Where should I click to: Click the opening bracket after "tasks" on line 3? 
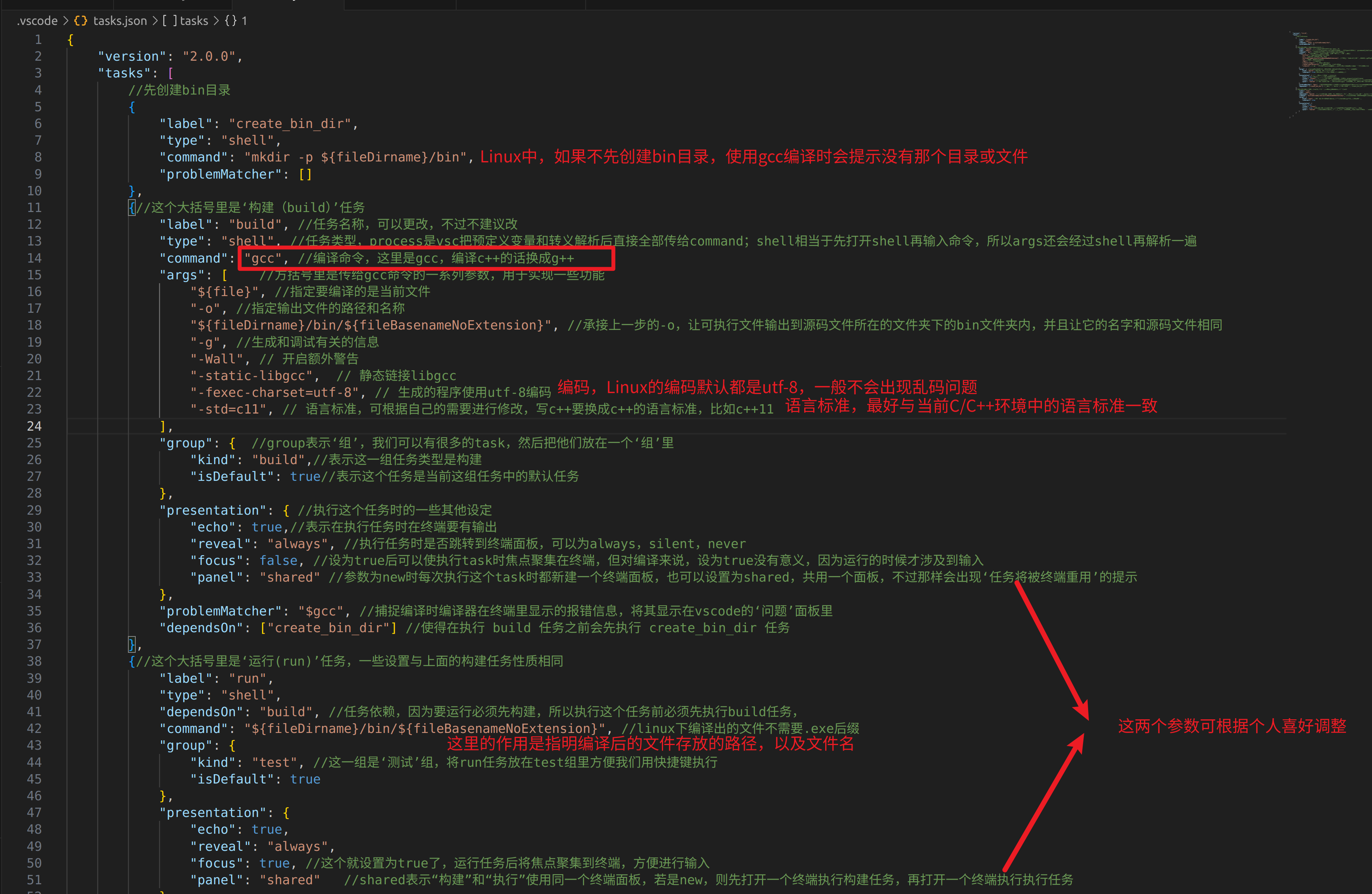(171, 73)
